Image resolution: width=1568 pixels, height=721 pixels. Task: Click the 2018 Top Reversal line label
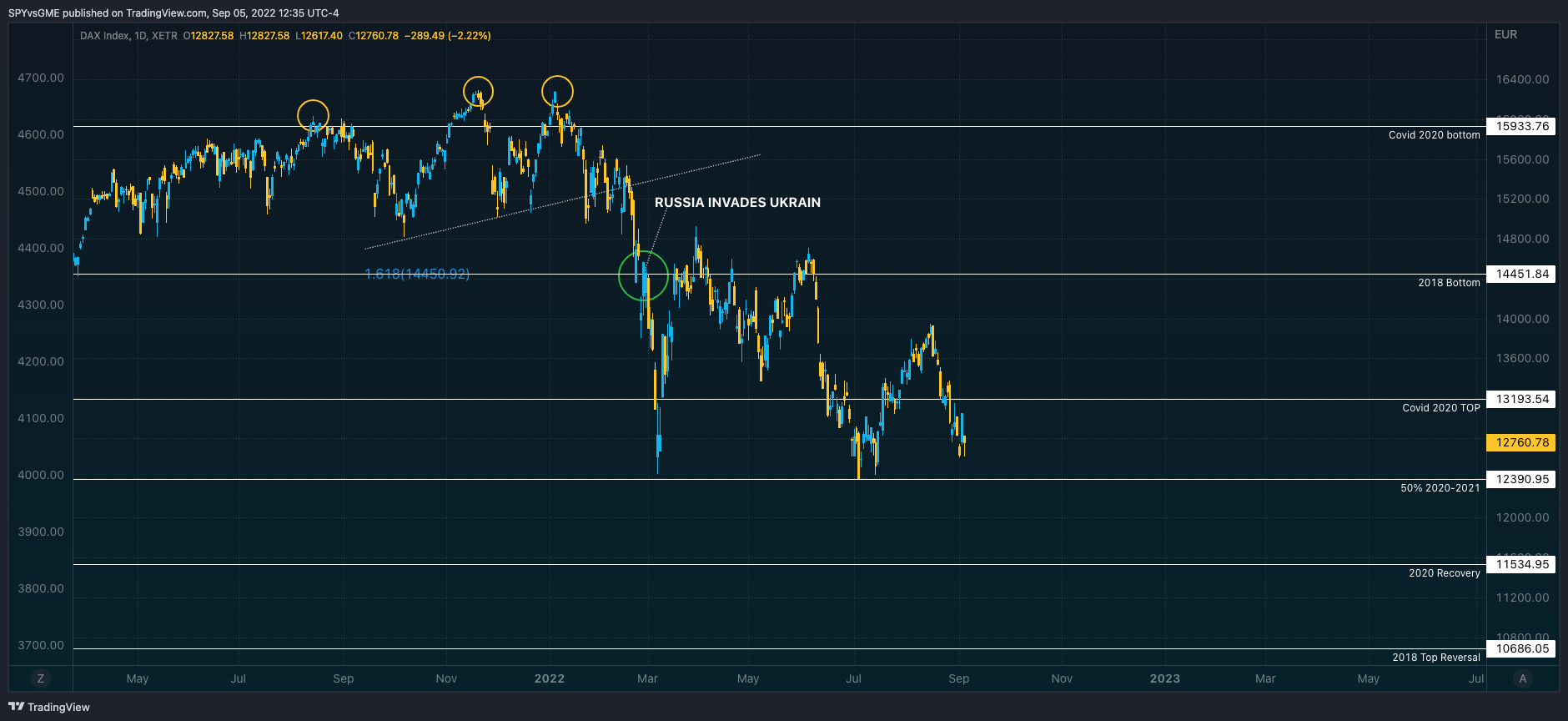[1435, 657]
